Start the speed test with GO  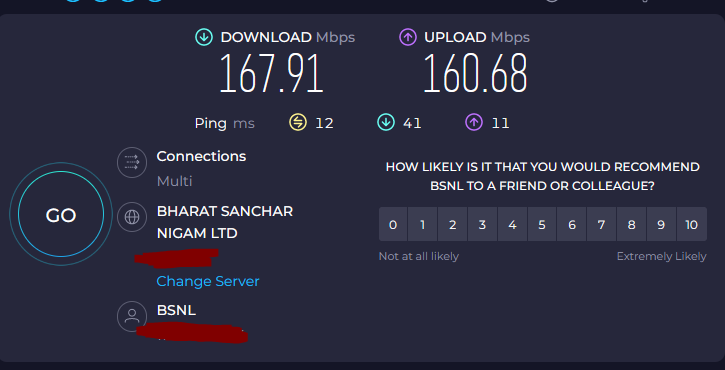coord(61,214)
